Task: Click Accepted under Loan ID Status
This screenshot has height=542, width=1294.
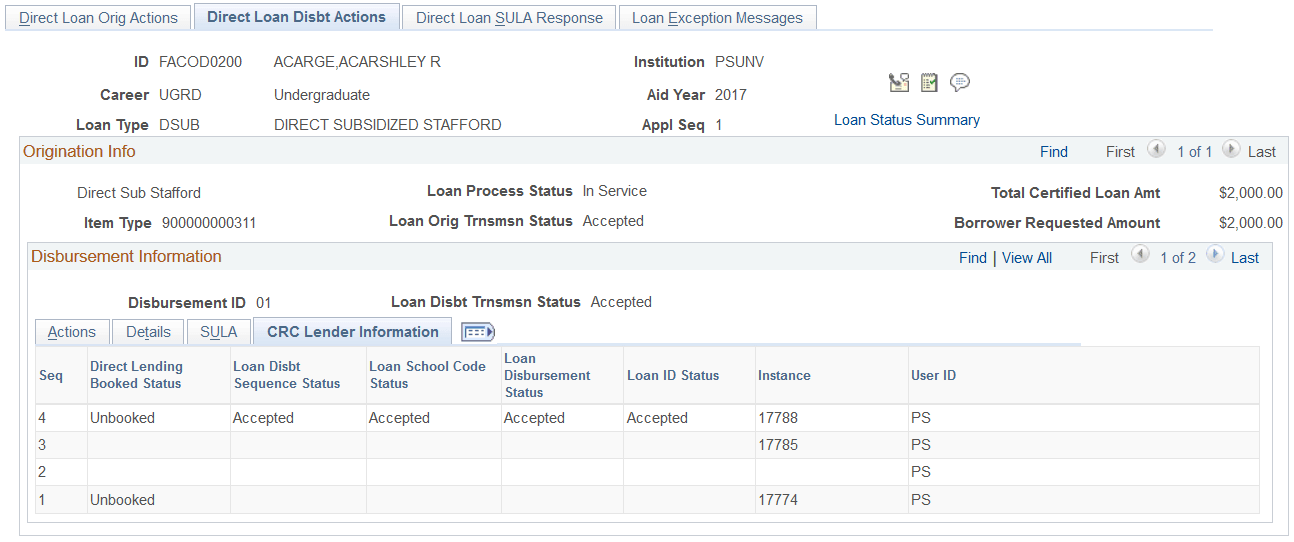Action: pyautogui.click(x=657, y=418)
